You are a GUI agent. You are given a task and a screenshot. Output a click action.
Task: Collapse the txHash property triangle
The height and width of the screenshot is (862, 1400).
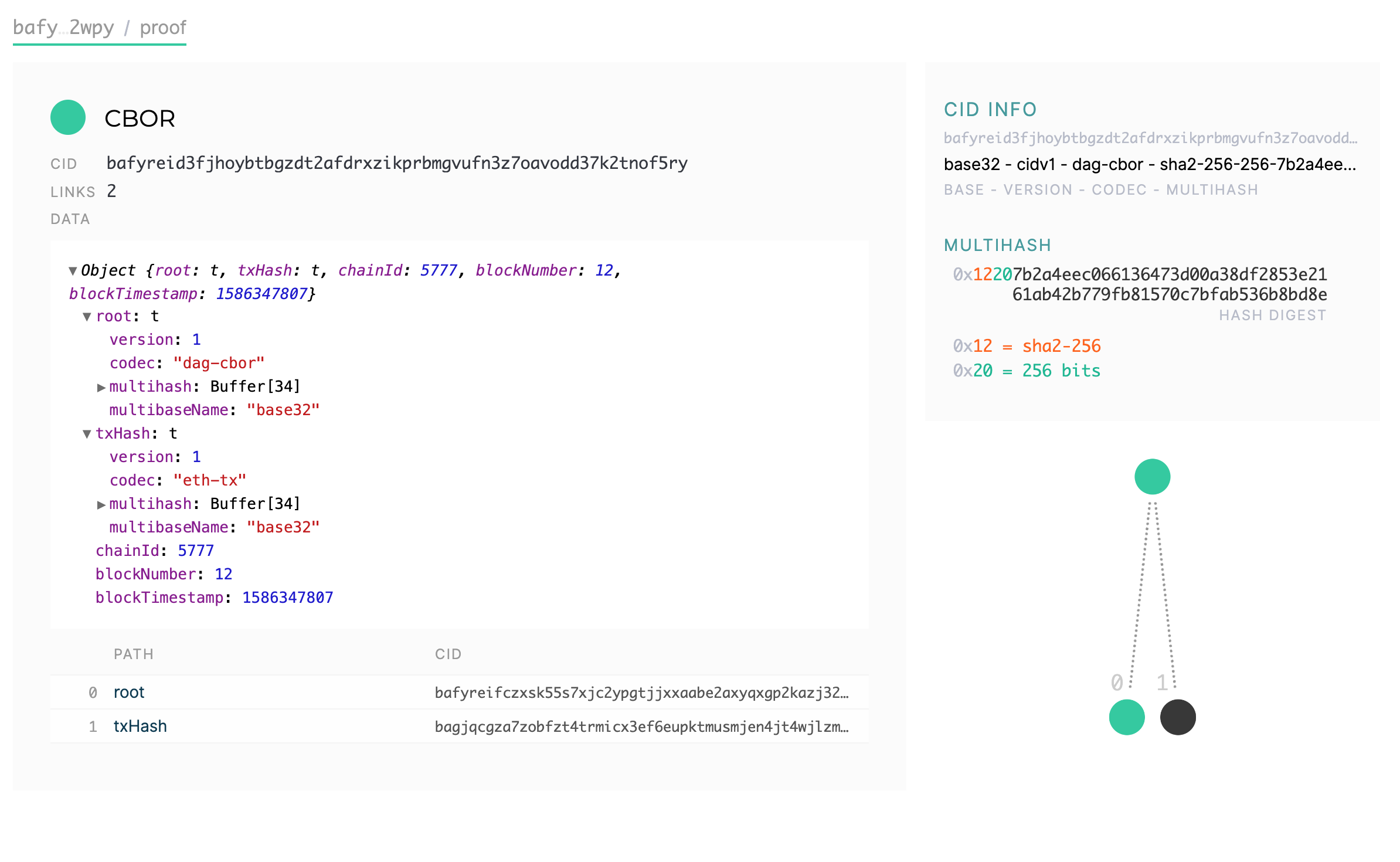[87, 435]
